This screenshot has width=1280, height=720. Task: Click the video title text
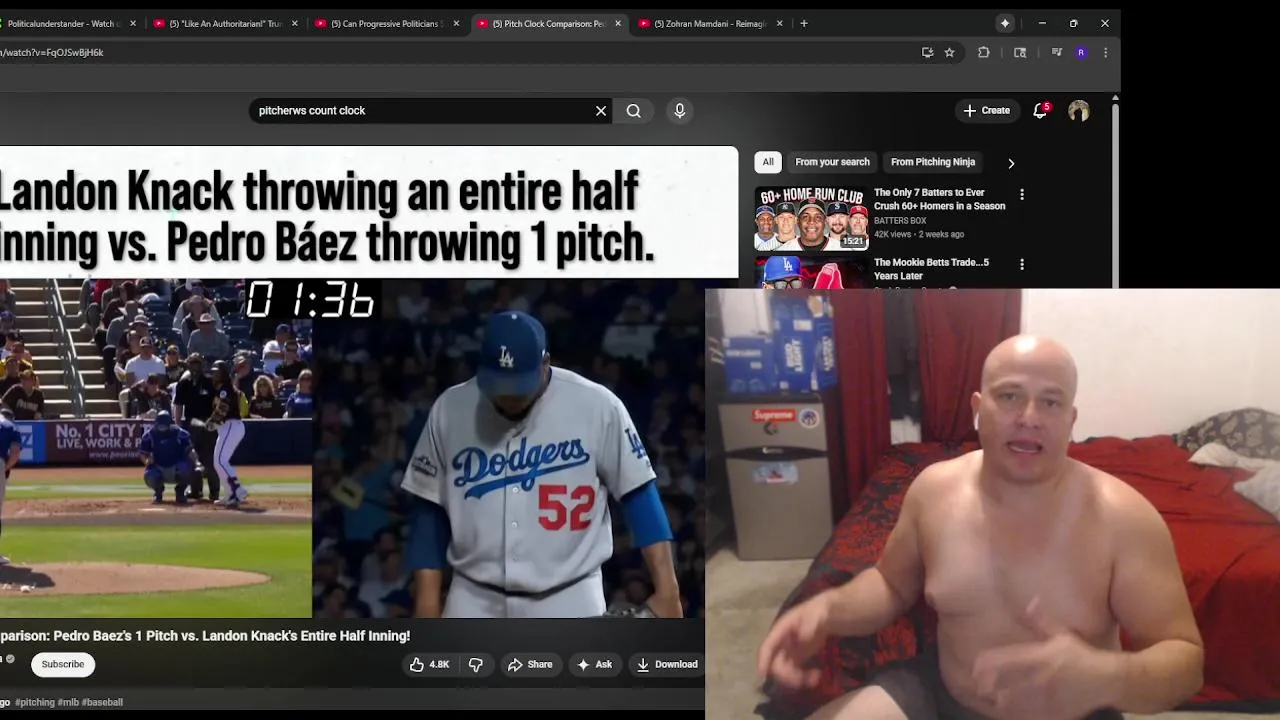[x=205, y=636]
